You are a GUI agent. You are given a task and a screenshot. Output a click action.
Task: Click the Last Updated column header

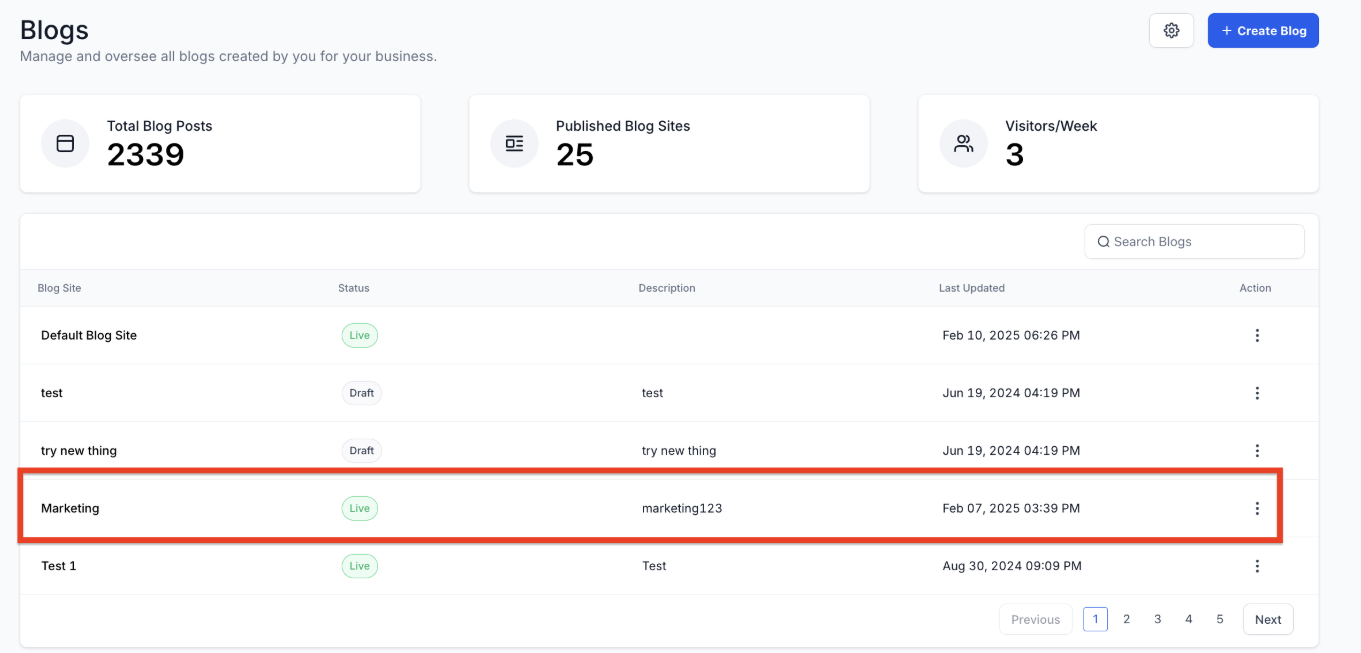(x=971, y=288)
